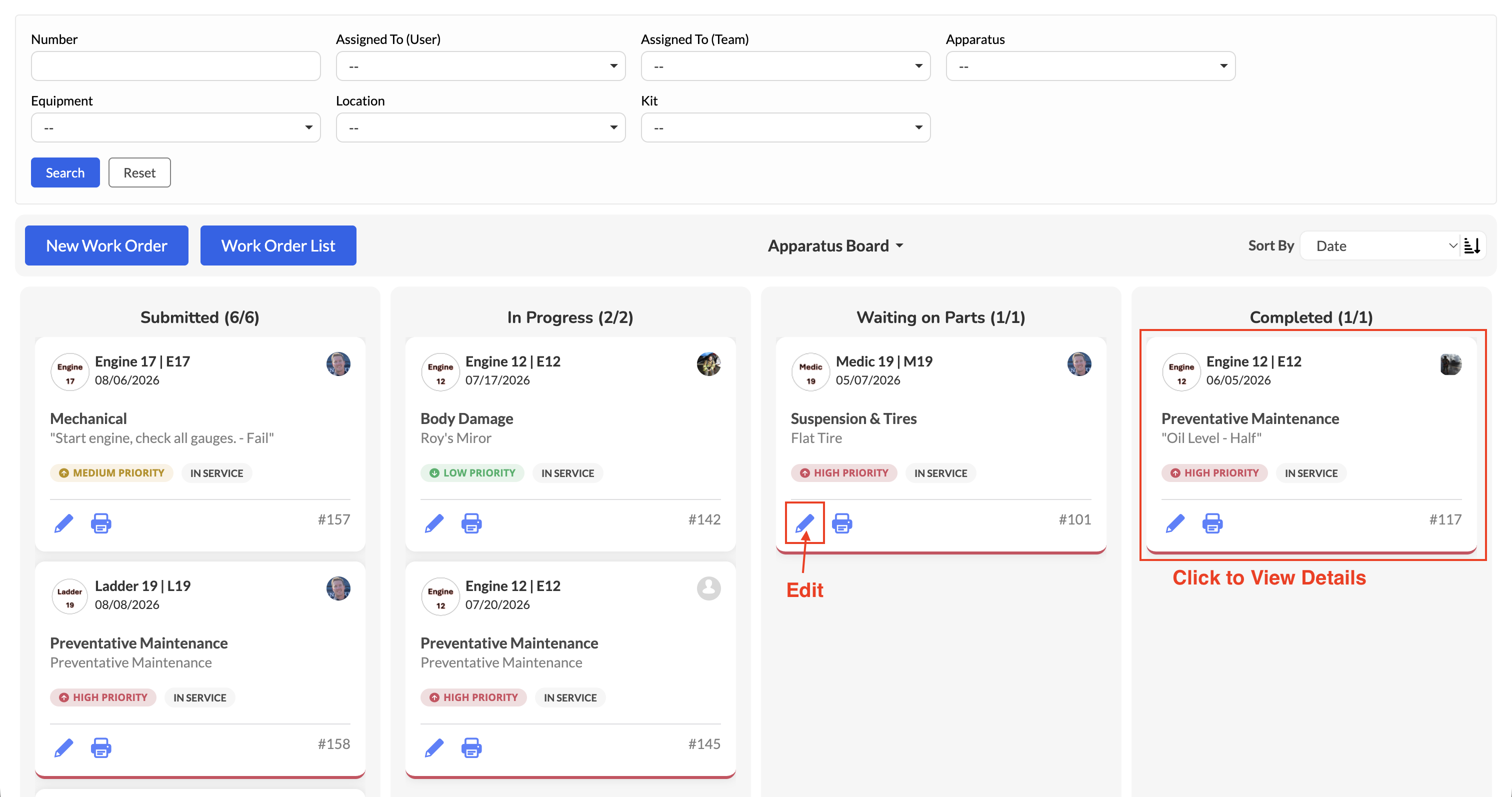Viewport: 1512px width, 797px height.
Task: Open the Work Order List
Action: click(x=278, y=245)
